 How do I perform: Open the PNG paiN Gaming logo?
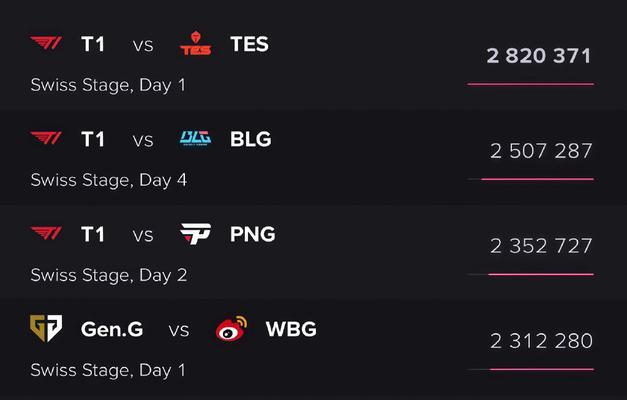[196, 234]
